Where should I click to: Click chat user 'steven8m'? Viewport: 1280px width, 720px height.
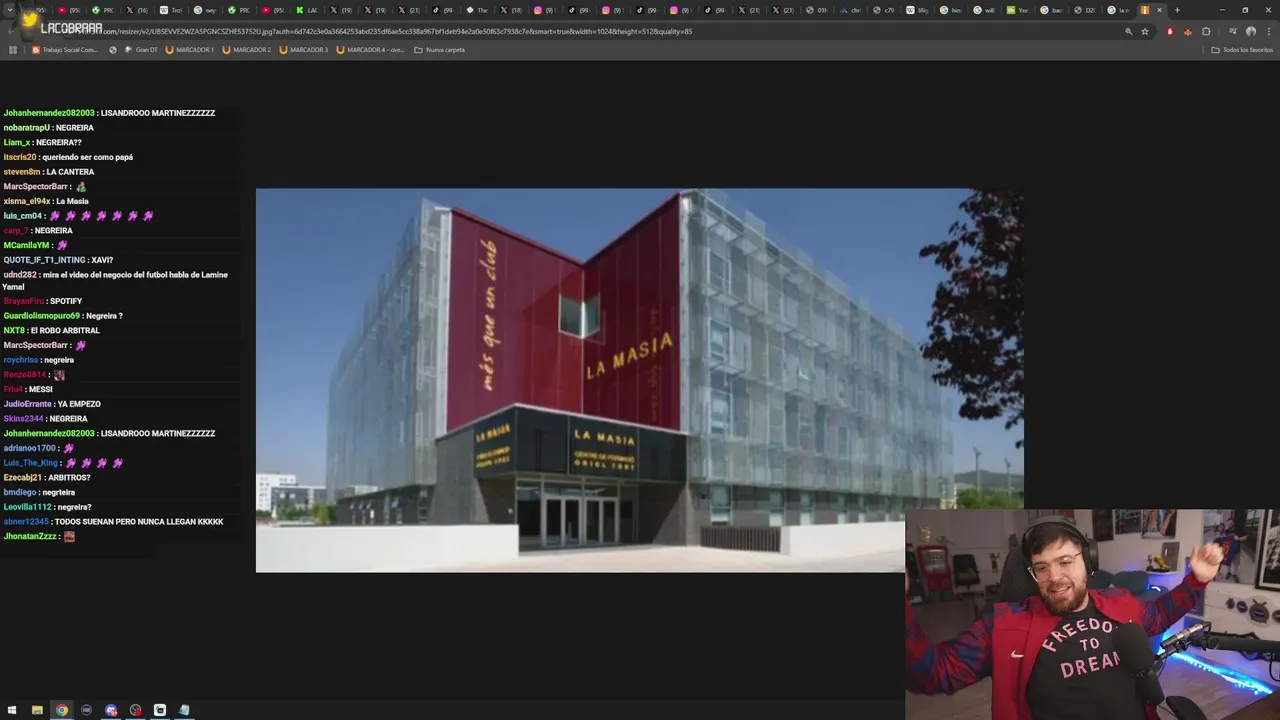click(x=22, y=172)
